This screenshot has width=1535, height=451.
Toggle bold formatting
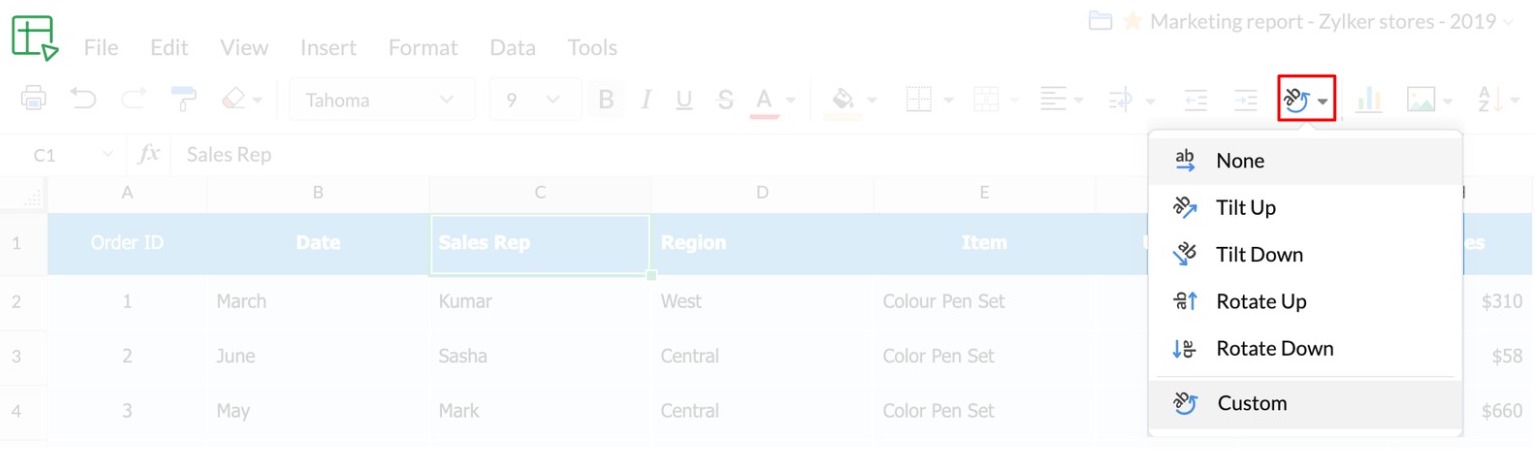pyautogui.click(x=605, y=100)
